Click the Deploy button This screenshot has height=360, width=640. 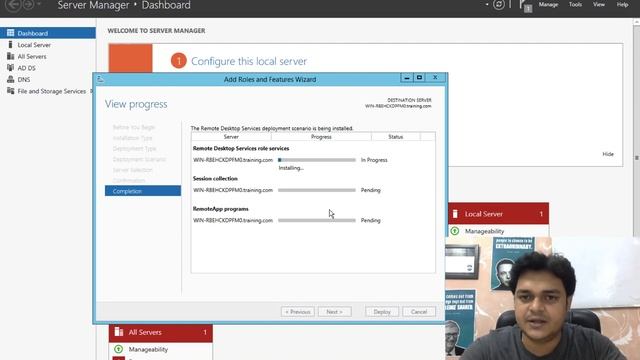382,312
